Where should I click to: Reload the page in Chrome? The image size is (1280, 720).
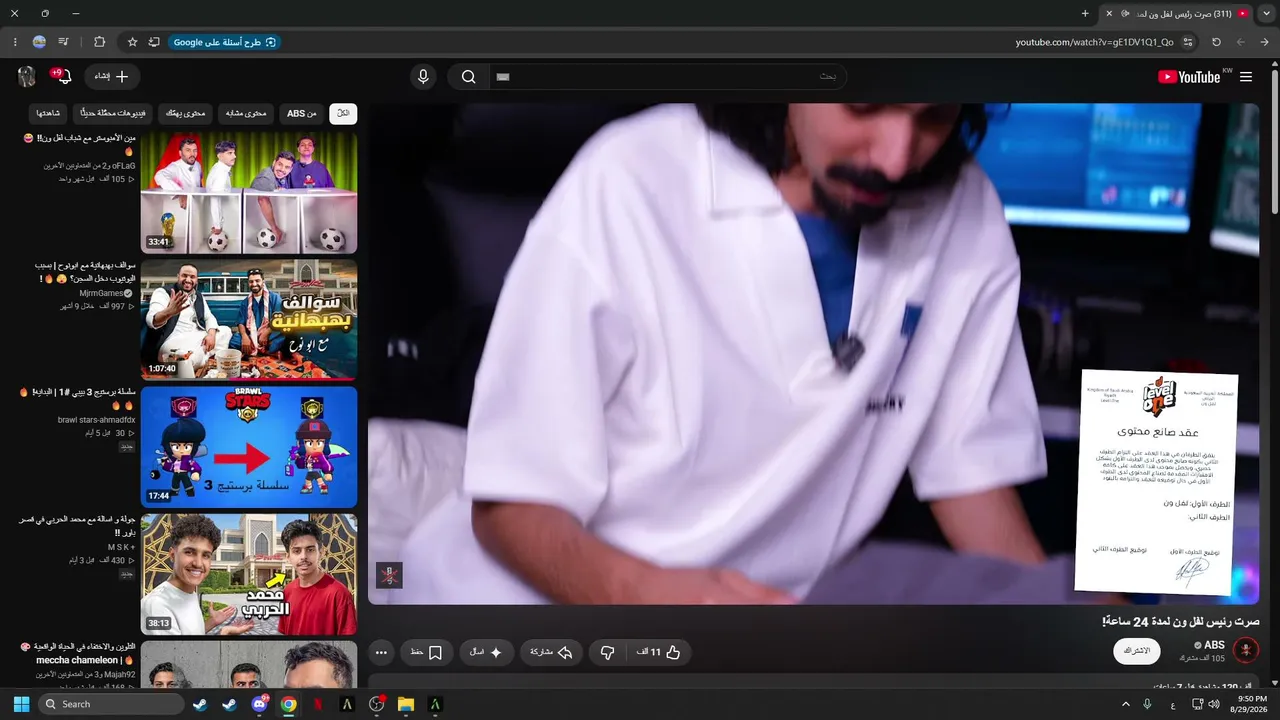[x=1216, y=42]
